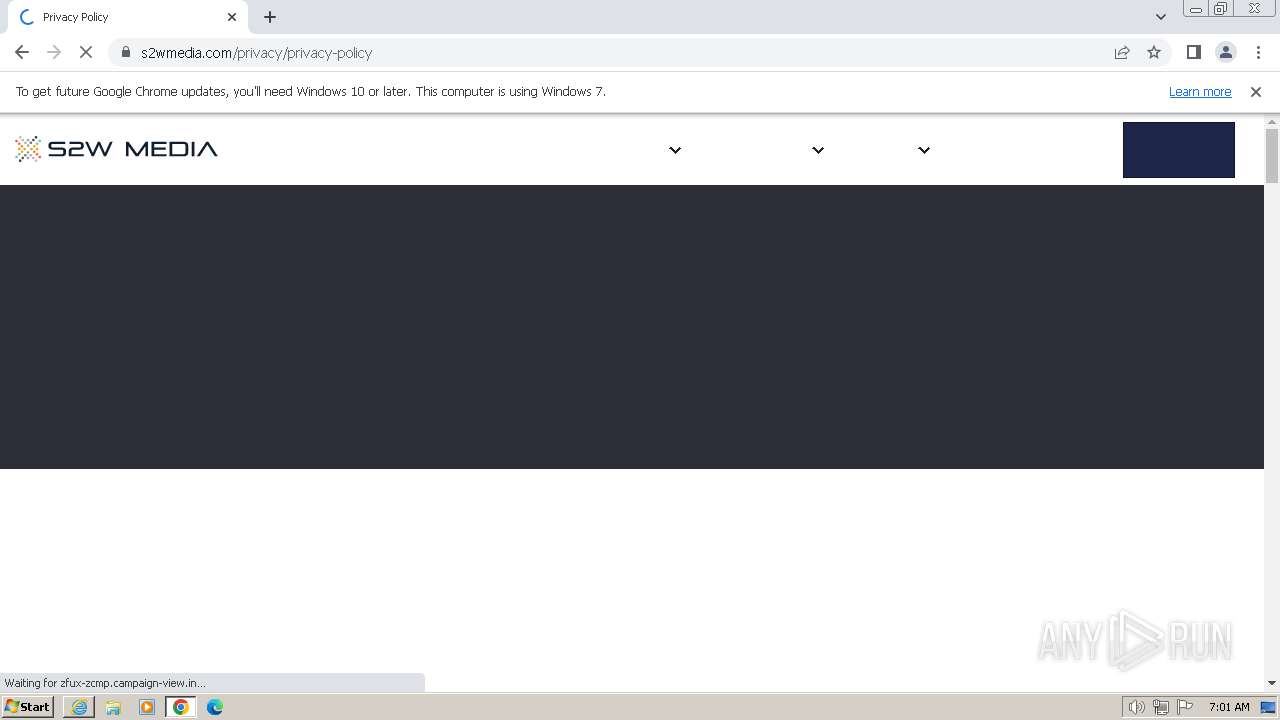Image resolution: width=1280 pixels, height=720 pixels.
Task: Click the page scrollbar thumb
Action: coord(1272,156)
